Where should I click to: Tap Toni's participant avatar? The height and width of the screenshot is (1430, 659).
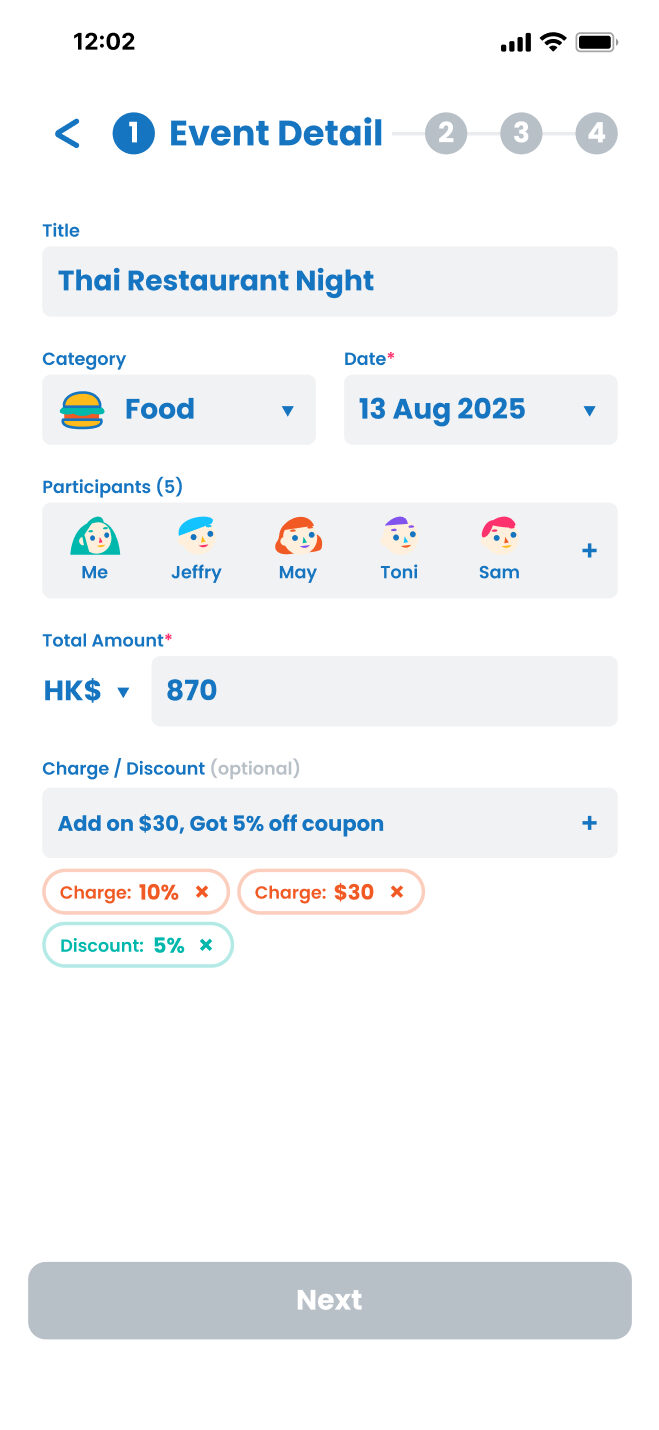399,537
